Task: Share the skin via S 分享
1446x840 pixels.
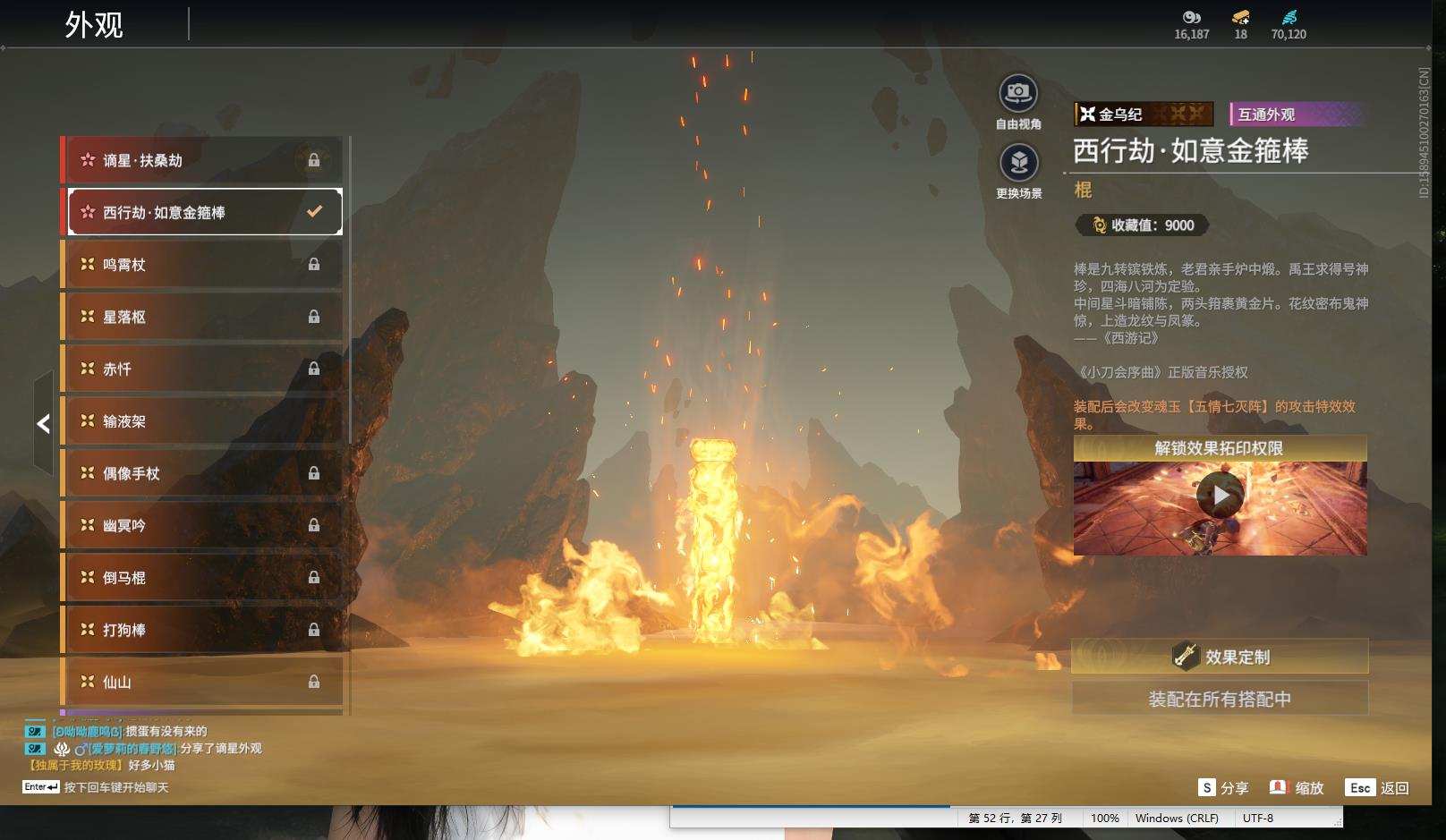Action: (x=1223, y=788)
